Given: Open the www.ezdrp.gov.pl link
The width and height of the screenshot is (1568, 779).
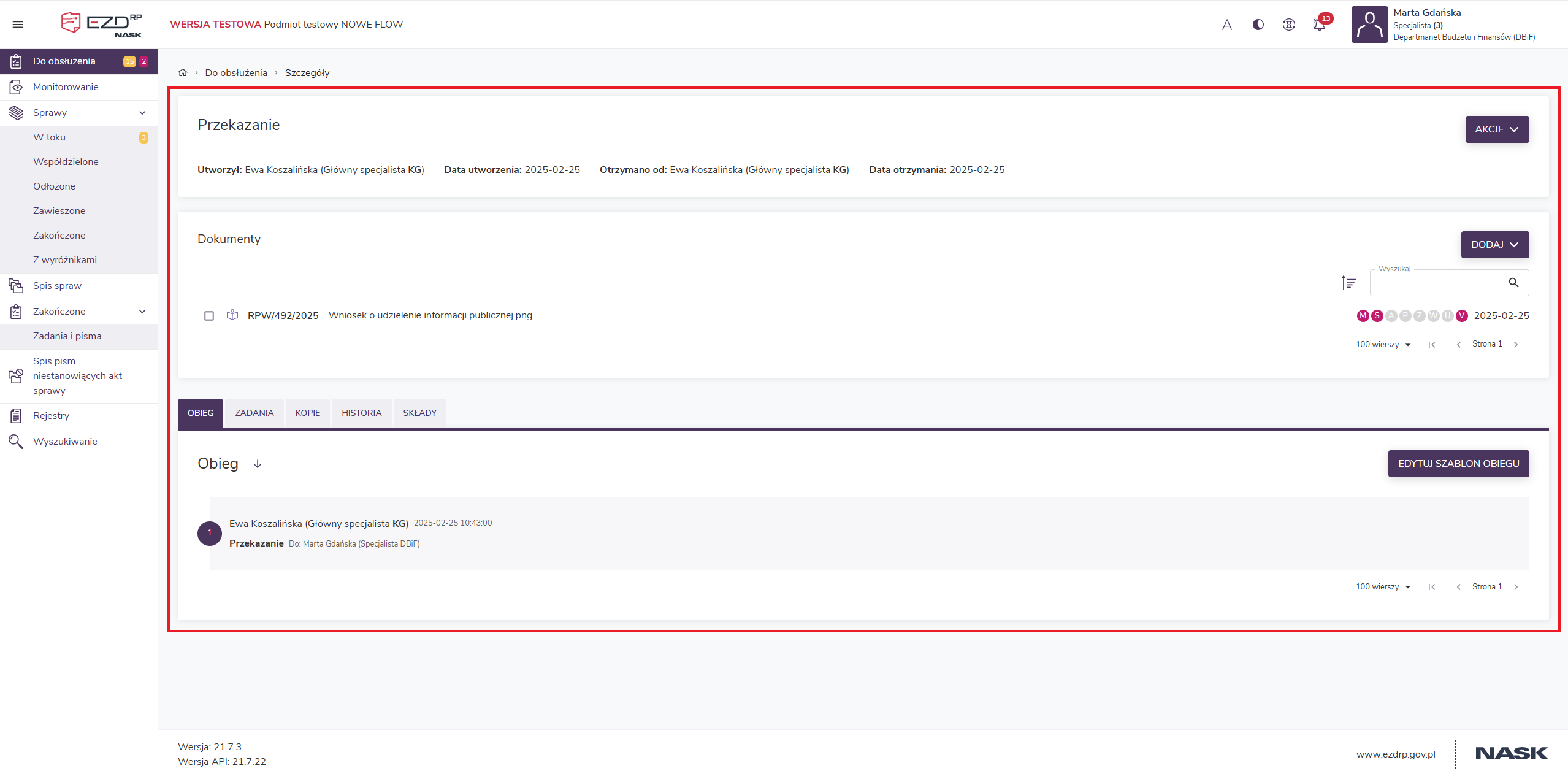Looking at the screenshot, I should (x=1396, y=754).
